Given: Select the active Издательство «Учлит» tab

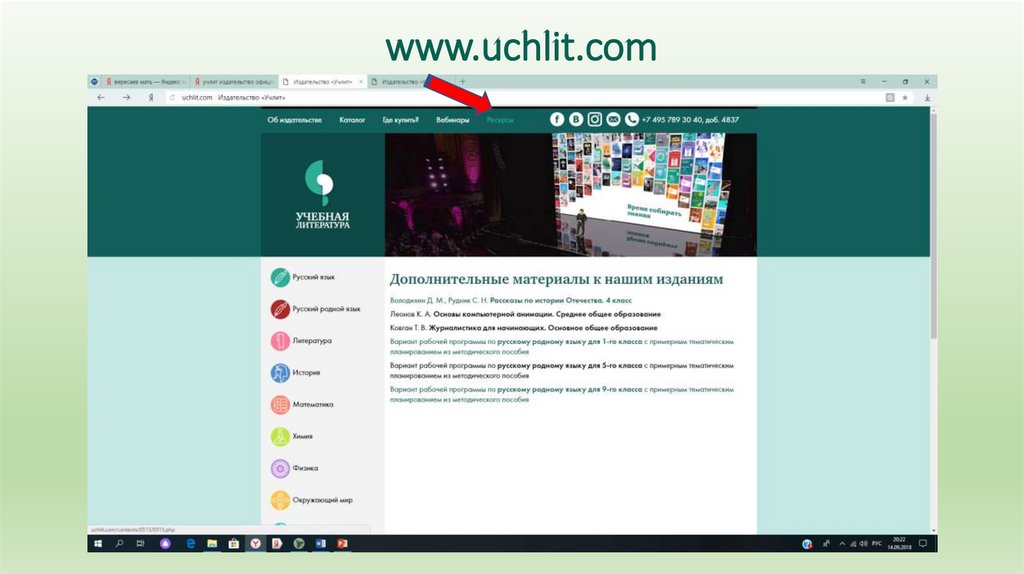Looking at the screenshot, I should point(323,82).
